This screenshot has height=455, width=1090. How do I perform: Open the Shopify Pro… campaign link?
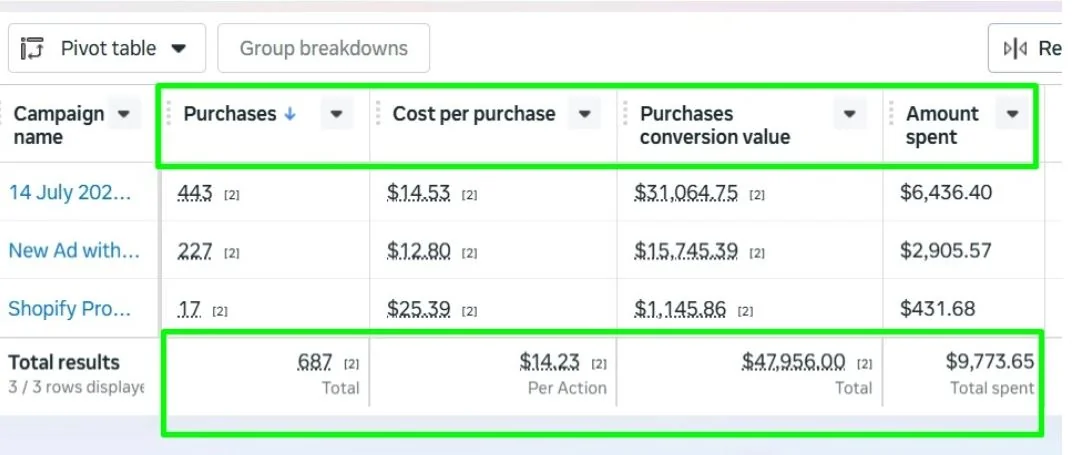click(x=70, y=308)
